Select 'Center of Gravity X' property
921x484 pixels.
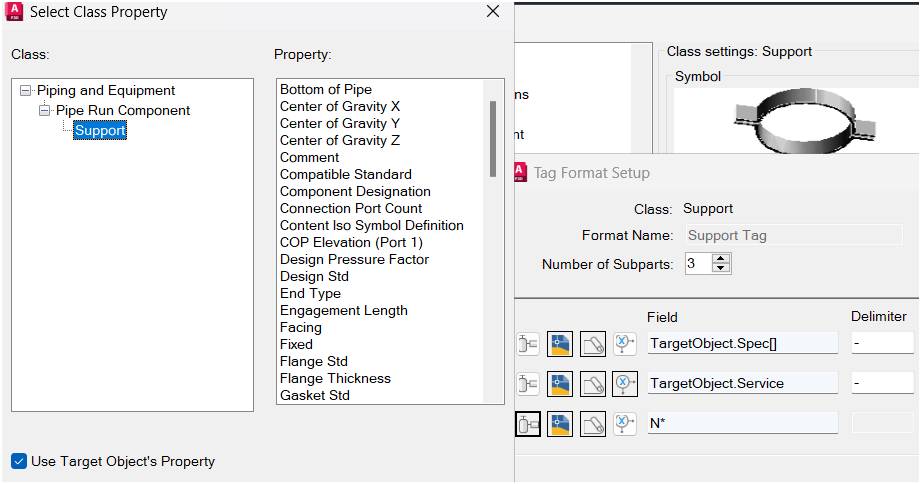(x=340, y=106)
